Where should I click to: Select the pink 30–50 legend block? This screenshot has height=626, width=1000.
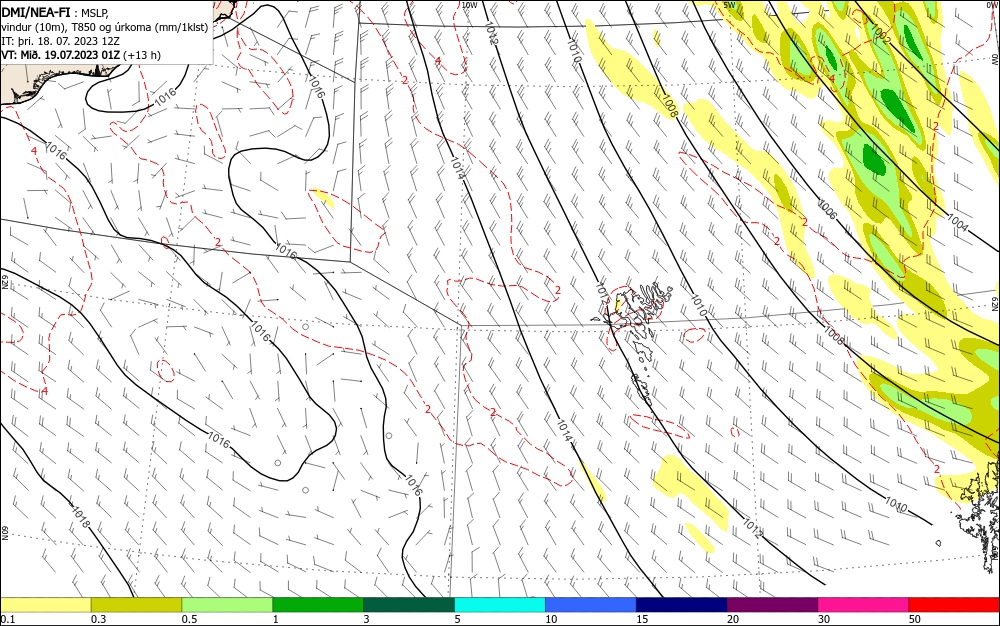point(864,605)
